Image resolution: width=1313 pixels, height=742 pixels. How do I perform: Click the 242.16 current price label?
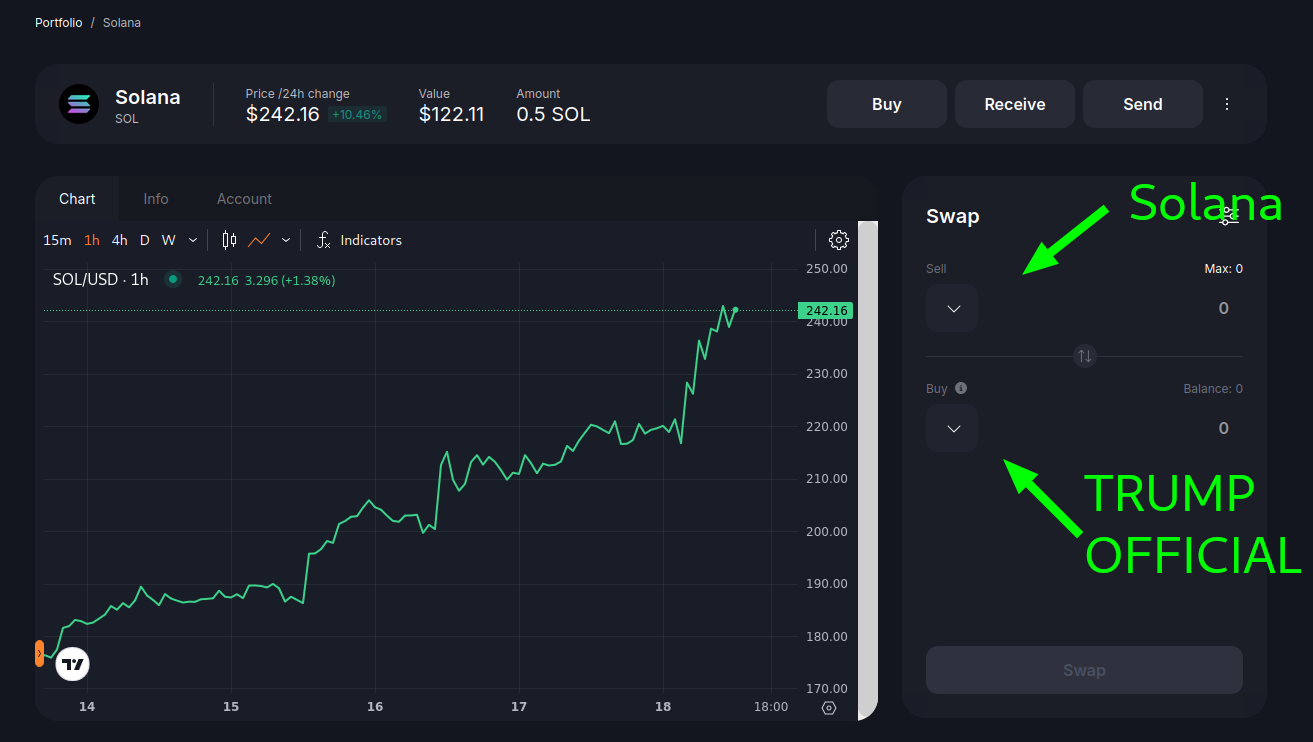click(826, 311)
